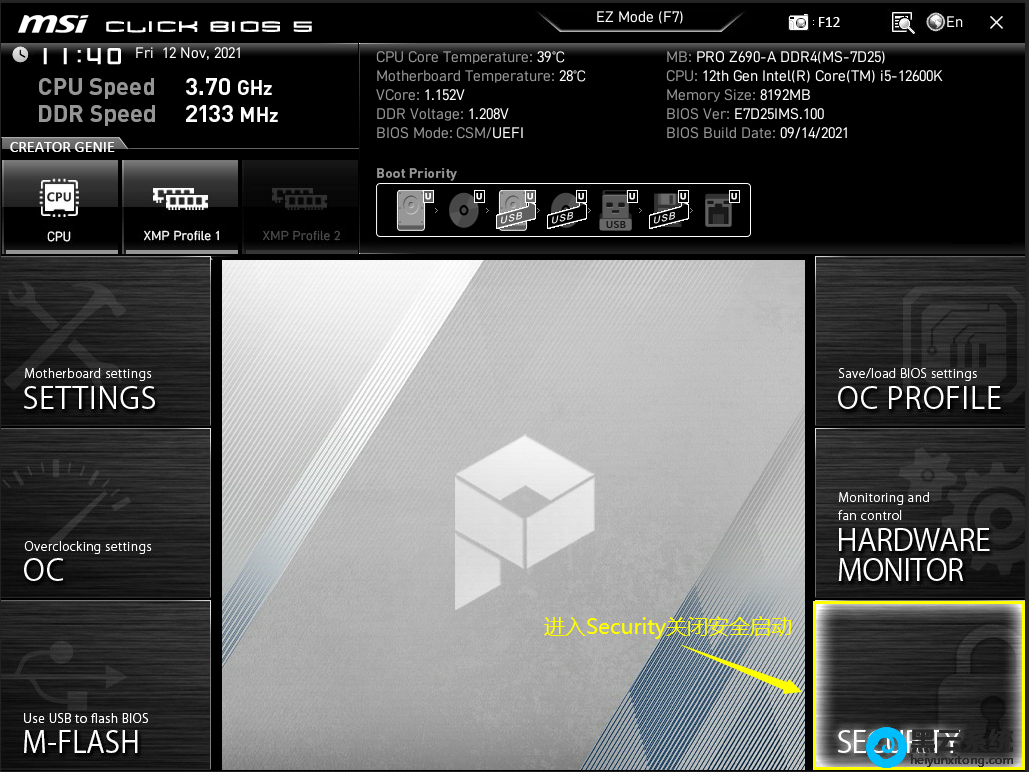Open HARDWARE MONITOR fan control
Image resolution: width=1029 pixels, height=772 pixels.
point(920,514)
